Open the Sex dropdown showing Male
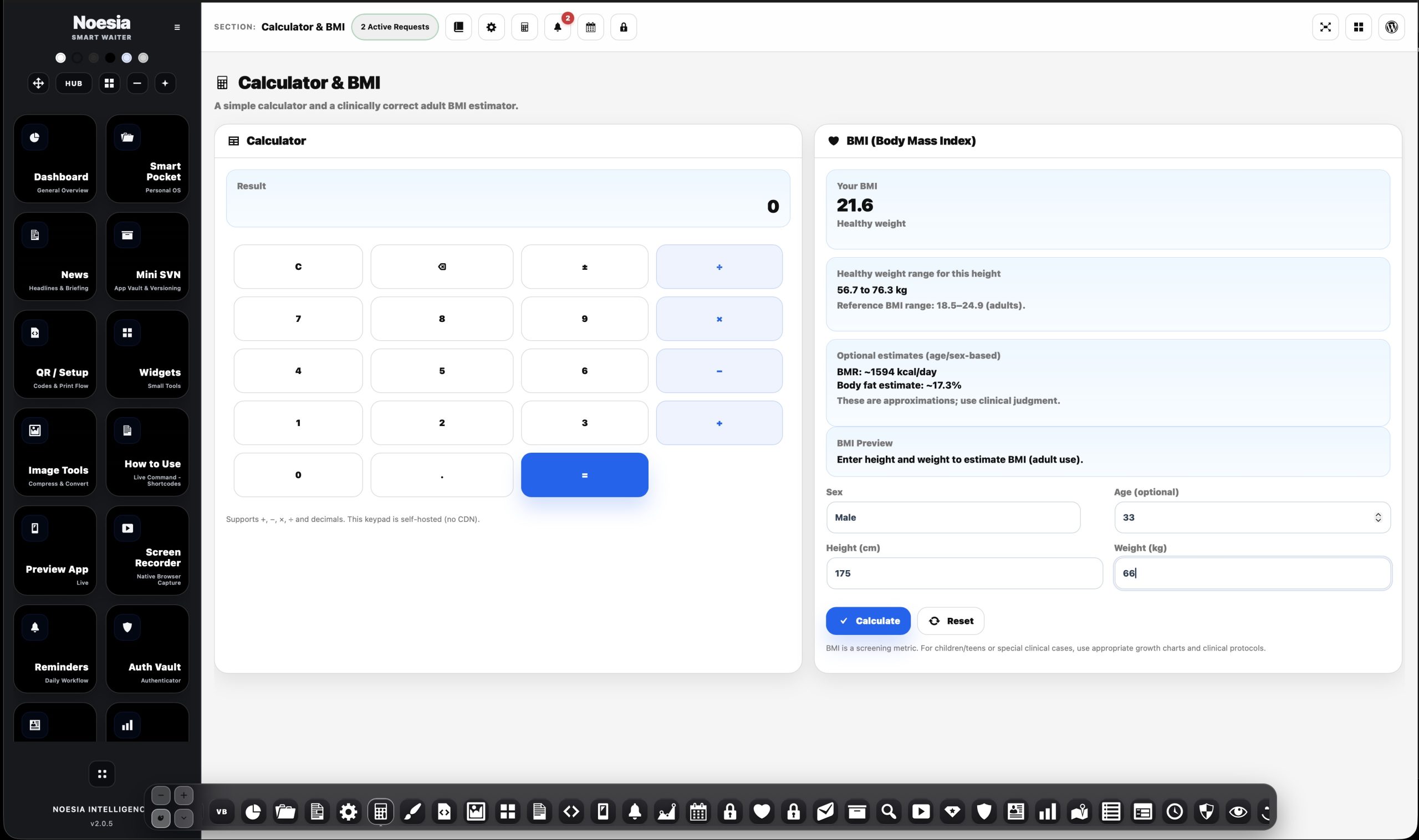 click(x=953, y=518)
